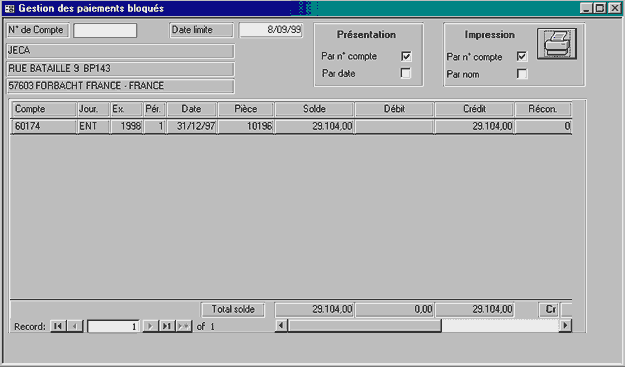Select exercise cell 1998
625x367 pixels.
pyautogui.click(x=126, y=126)
